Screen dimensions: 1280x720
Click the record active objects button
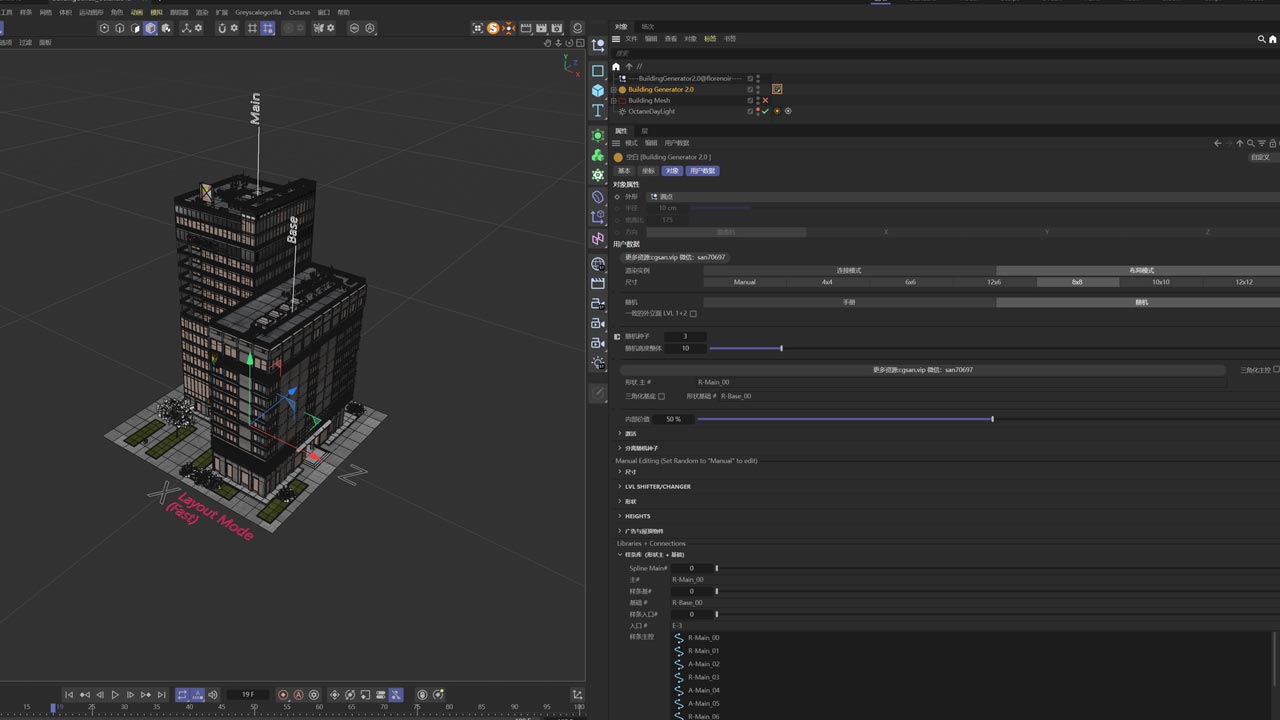click(283, 695)
